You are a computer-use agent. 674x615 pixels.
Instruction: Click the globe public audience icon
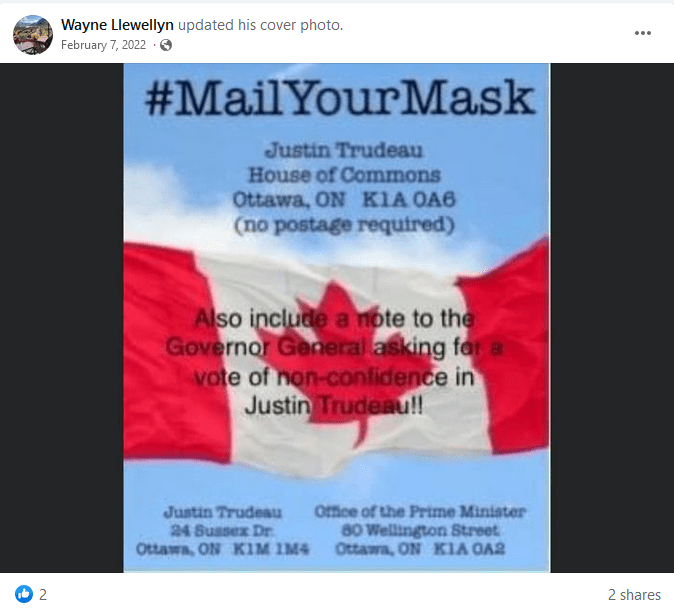coord(166,45)
